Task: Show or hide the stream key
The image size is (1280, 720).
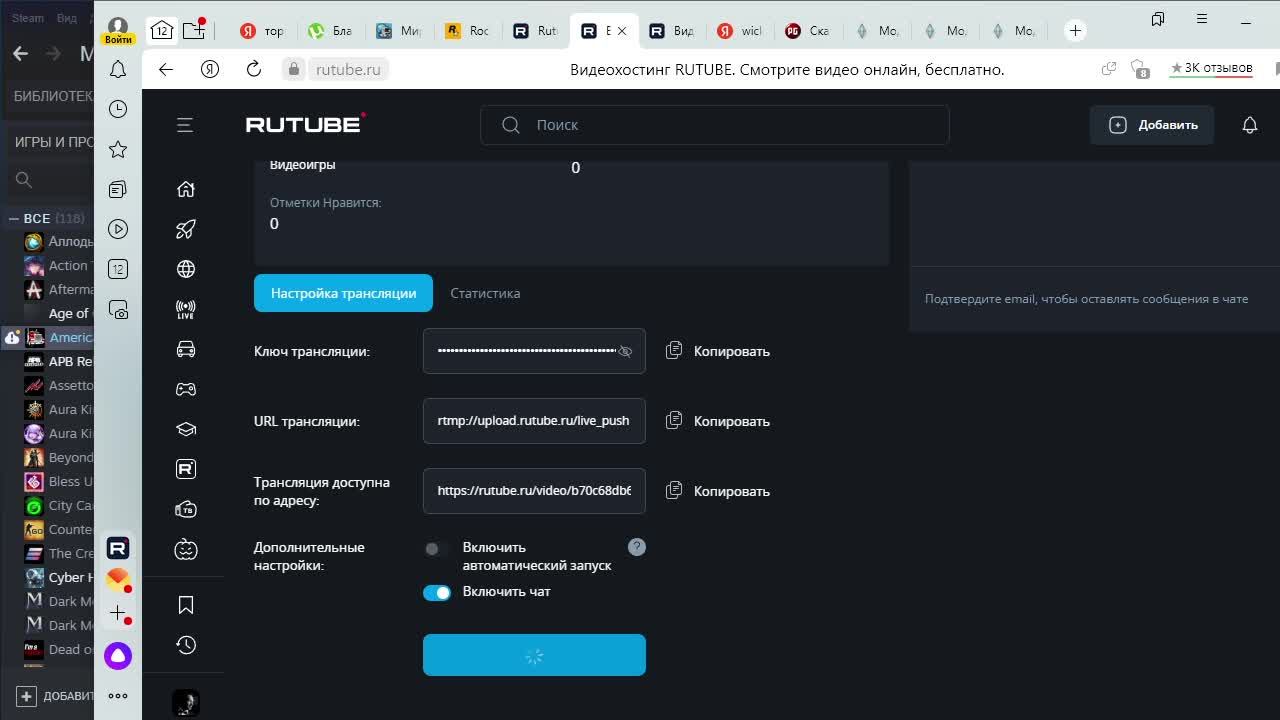Action: coord(625,351)
